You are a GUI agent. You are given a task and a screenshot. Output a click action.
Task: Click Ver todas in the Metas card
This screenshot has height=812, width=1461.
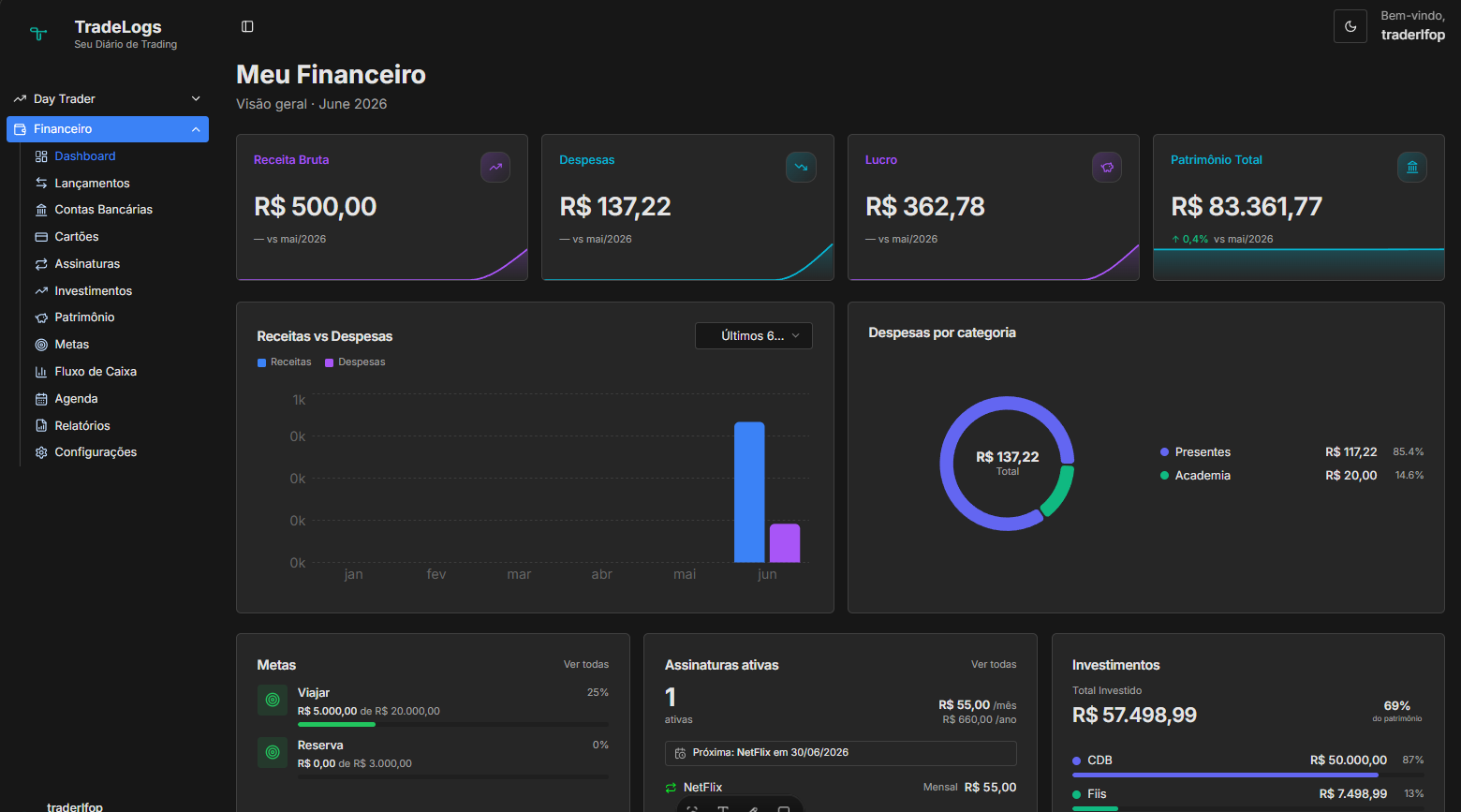(586, 665)
